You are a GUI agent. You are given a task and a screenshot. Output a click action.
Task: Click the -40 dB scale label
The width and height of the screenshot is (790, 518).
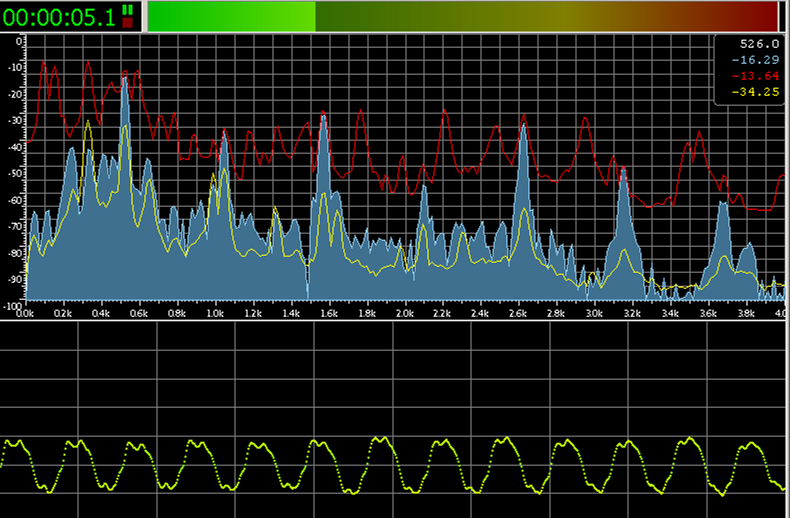[16, 147]
